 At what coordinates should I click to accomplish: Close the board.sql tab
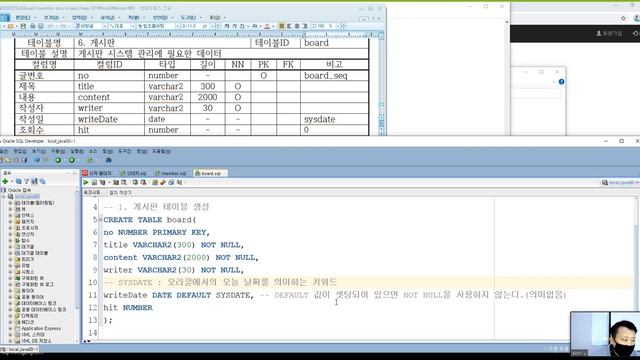pos(224,173)
